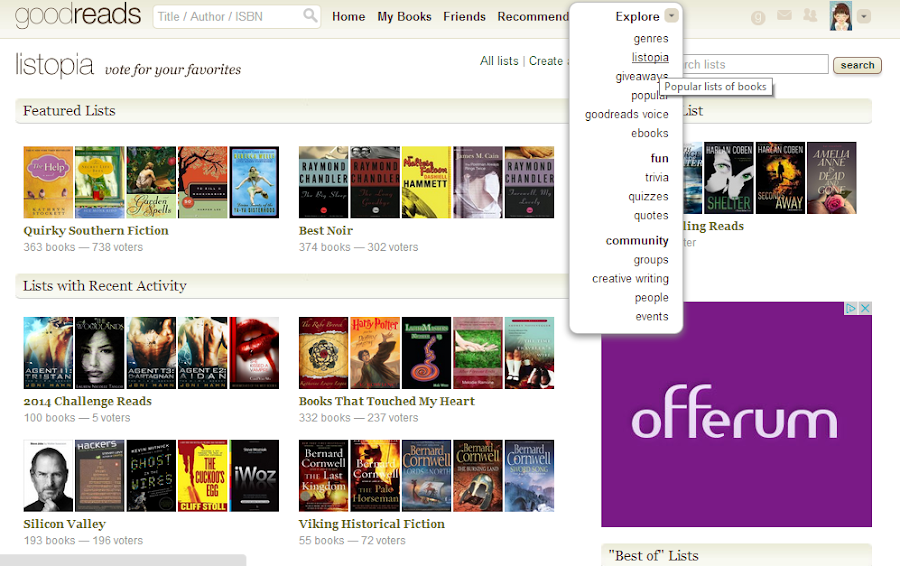
Task: Open creative writing in Explore menu
Action: click(630, 278)
